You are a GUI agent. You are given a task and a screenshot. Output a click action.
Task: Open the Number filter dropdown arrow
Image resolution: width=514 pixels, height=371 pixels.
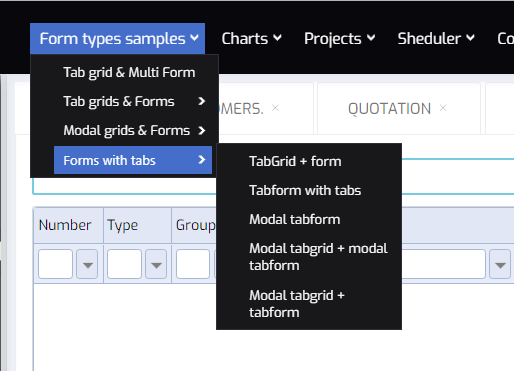point(87,264)
